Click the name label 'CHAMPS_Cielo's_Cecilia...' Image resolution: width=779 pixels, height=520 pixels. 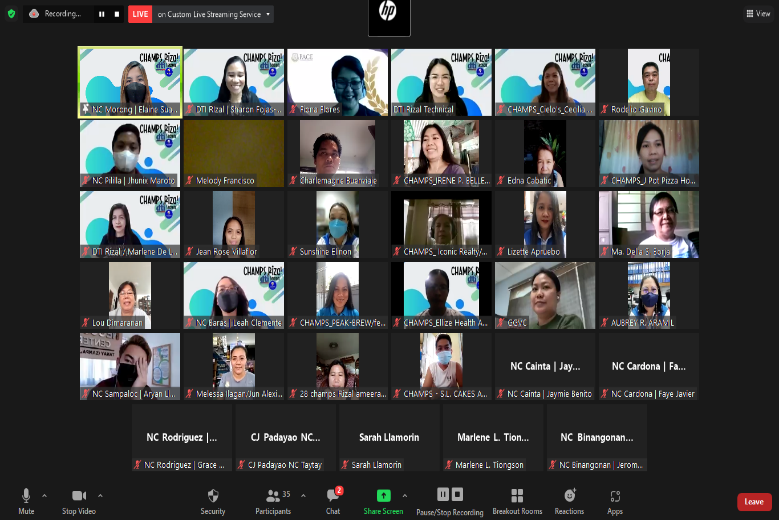click(x=550, y=110)
